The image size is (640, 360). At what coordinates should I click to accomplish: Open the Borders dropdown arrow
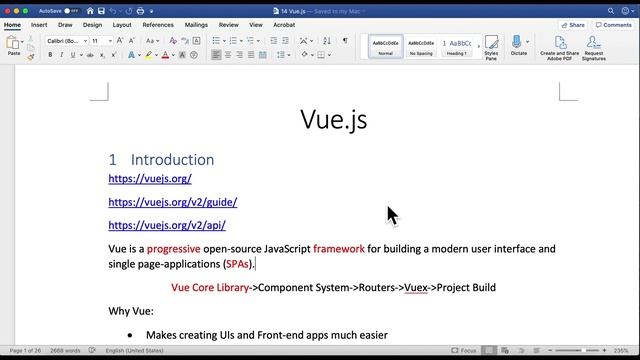329,55
